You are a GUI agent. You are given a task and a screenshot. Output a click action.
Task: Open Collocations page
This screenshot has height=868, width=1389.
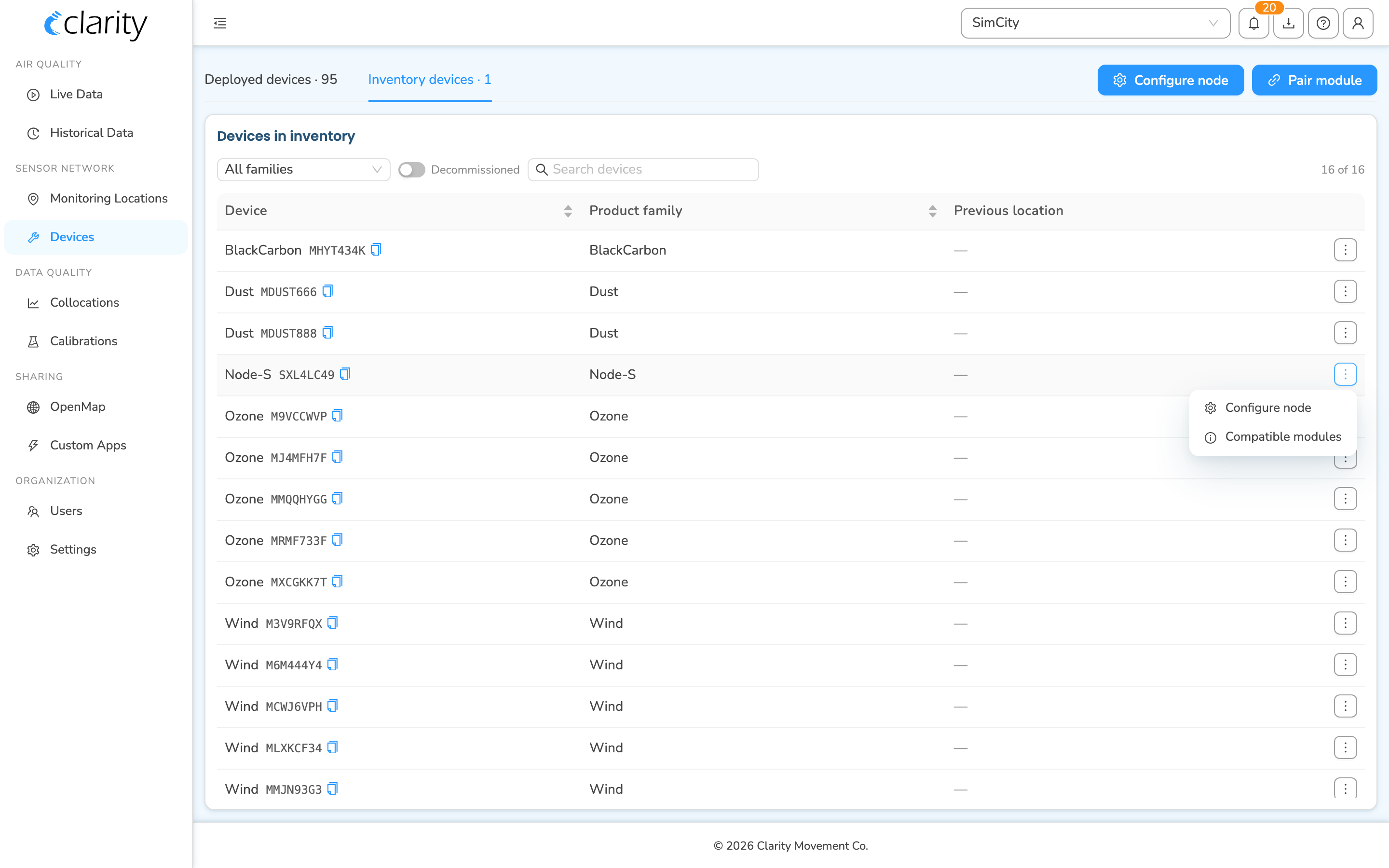[x=96, y=302]
